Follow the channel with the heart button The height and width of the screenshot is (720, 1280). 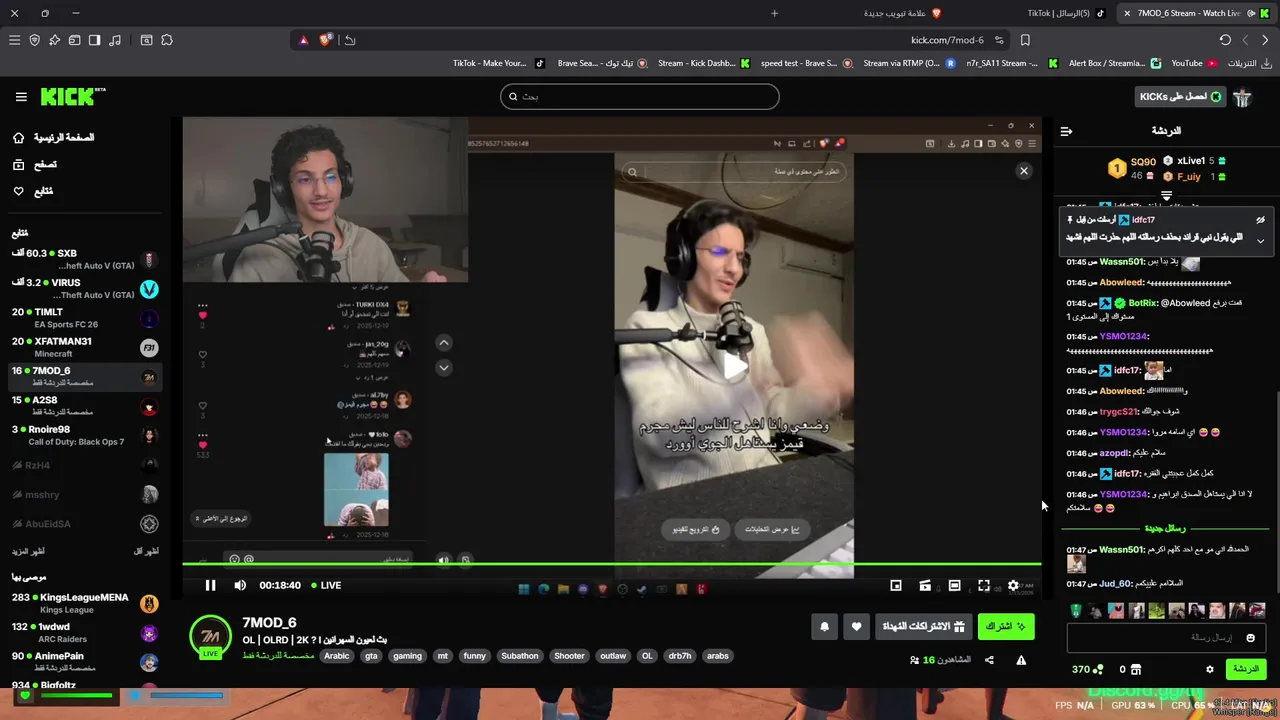(856, 627)
